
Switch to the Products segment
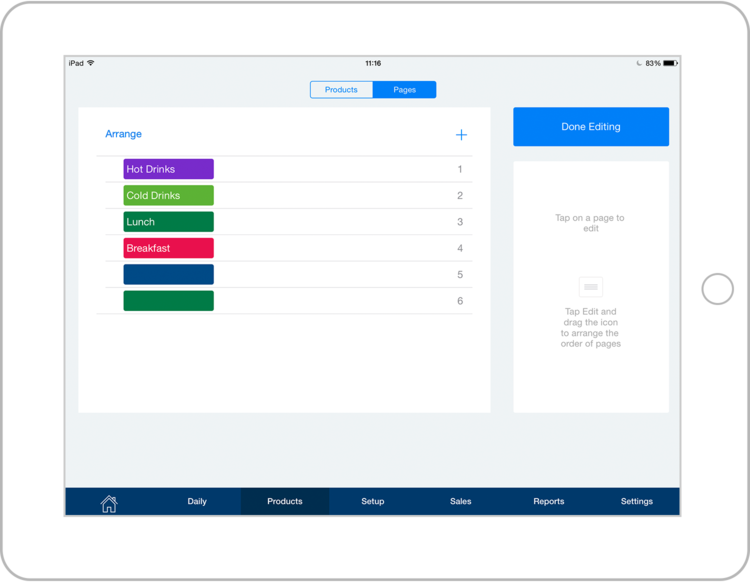click(341, 89)
